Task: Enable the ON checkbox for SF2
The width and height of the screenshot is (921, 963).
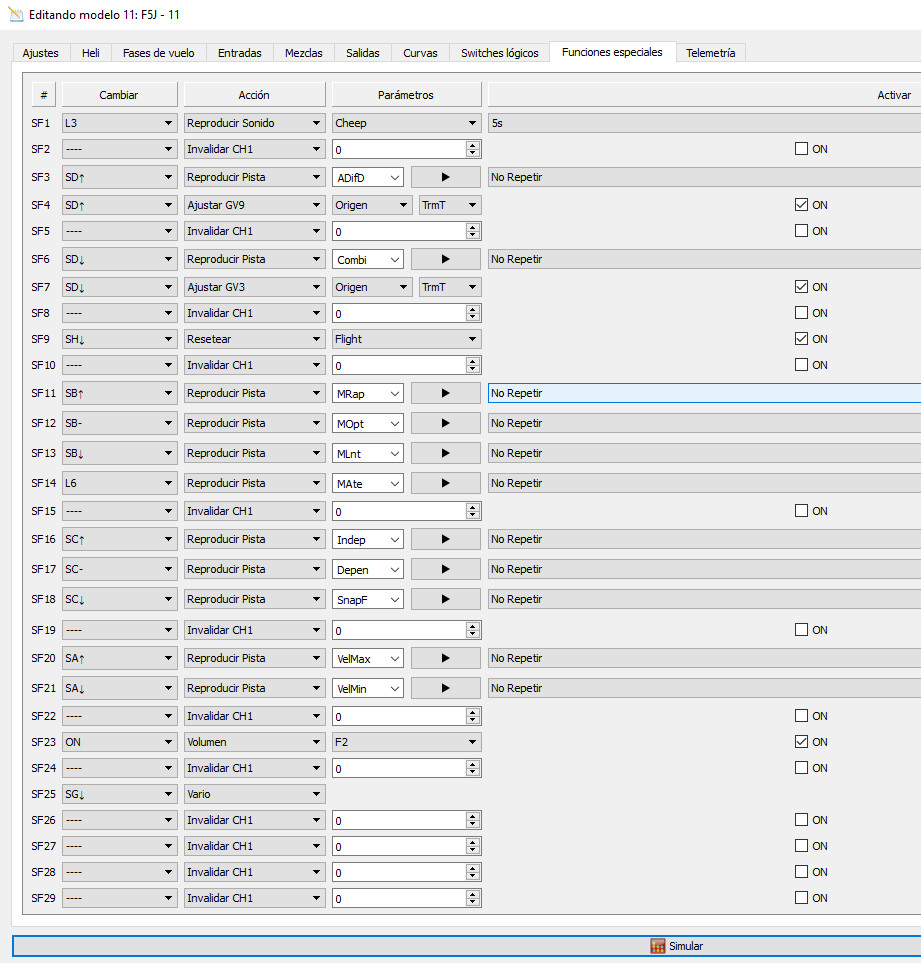Action: 801,149
